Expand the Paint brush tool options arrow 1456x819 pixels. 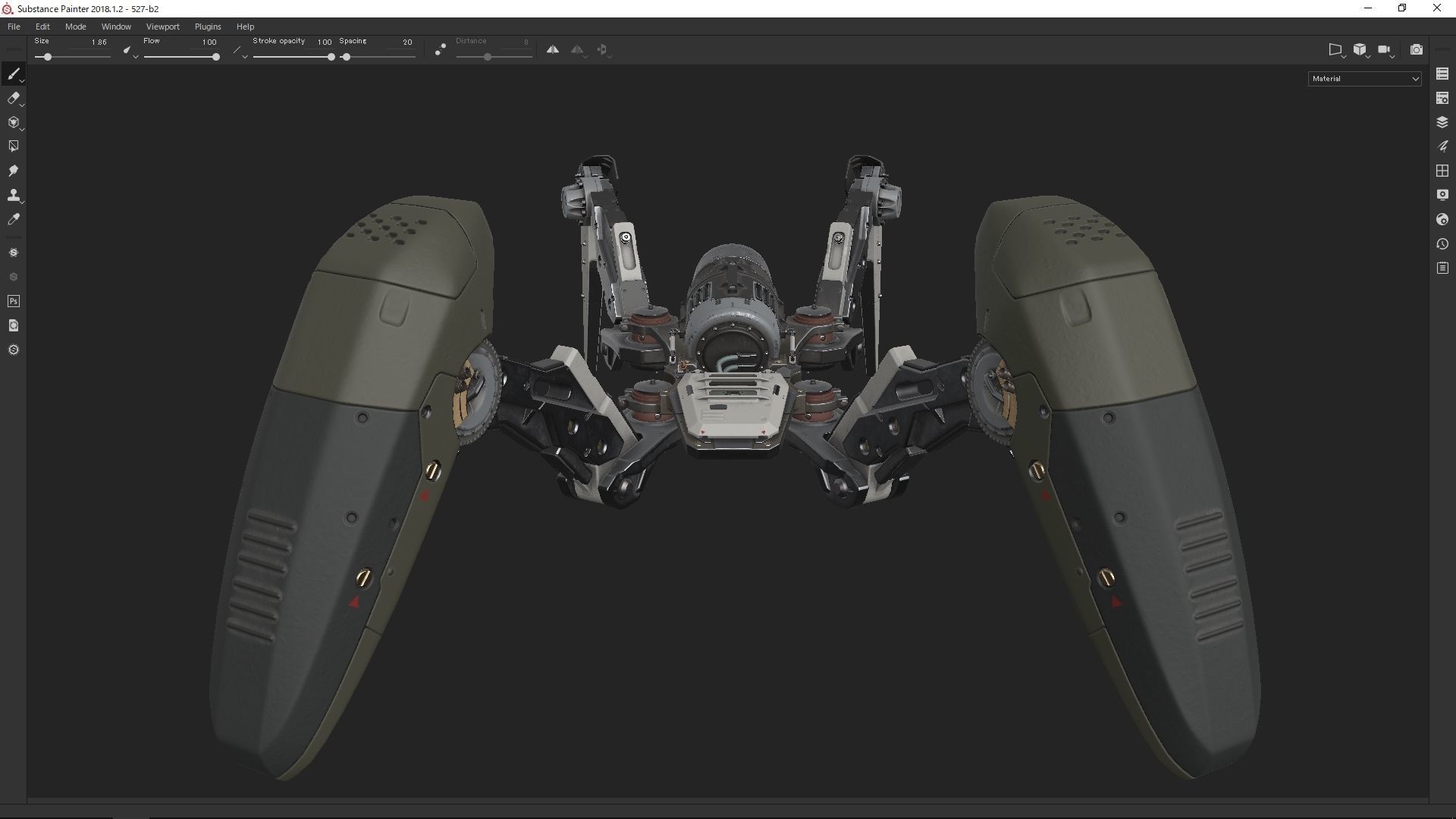click(x=23, y=80)
